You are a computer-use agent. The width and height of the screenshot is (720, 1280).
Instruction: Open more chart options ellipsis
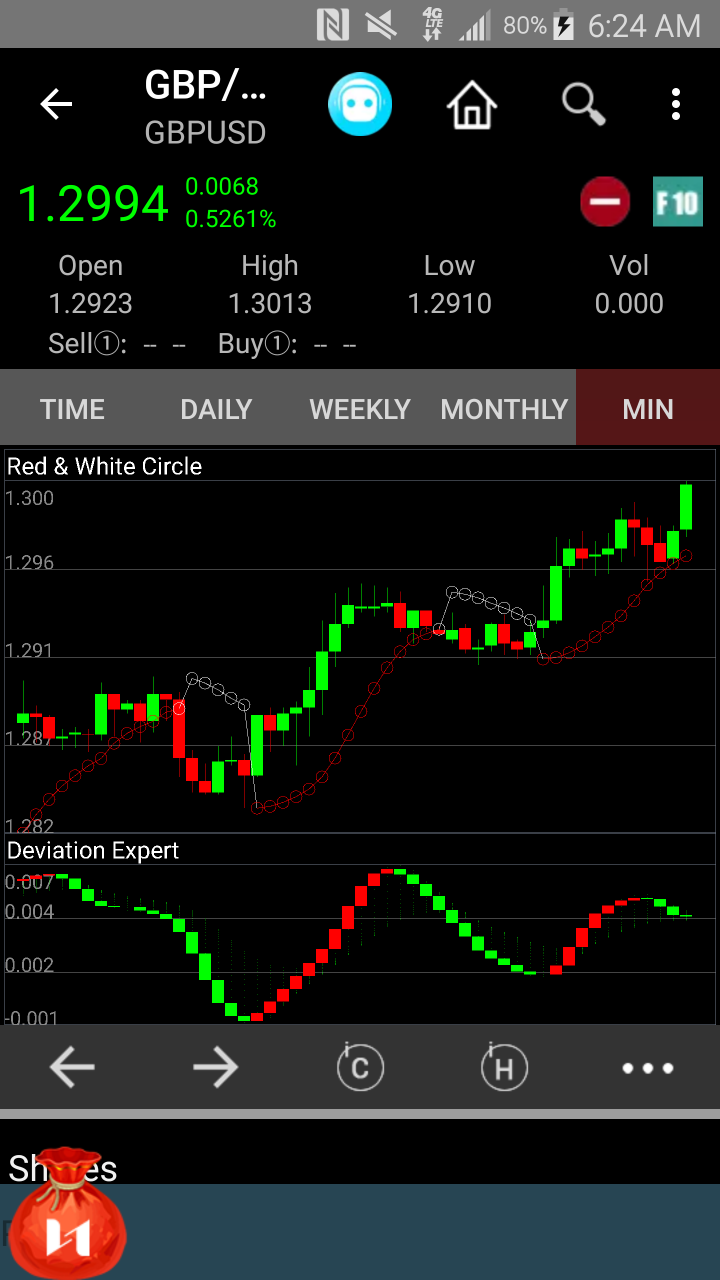point(648,1068)
